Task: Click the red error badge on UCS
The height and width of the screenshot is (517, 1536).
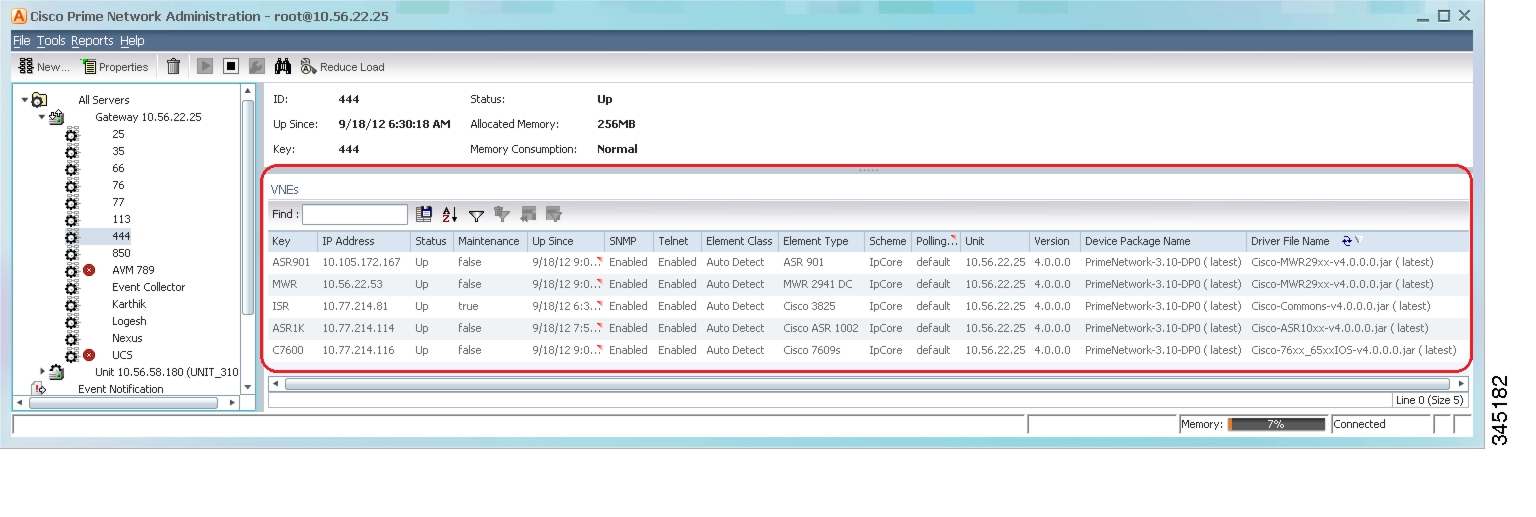Action: (88, 355)
